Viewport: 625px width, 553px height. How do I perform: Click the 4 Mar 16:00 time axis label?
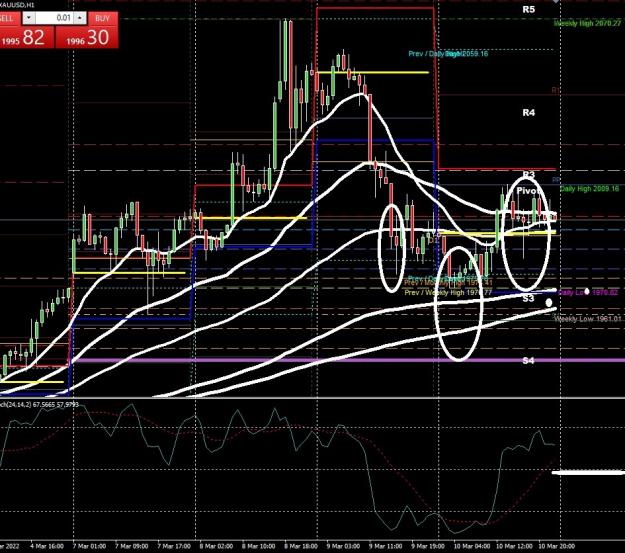[47, 546]
